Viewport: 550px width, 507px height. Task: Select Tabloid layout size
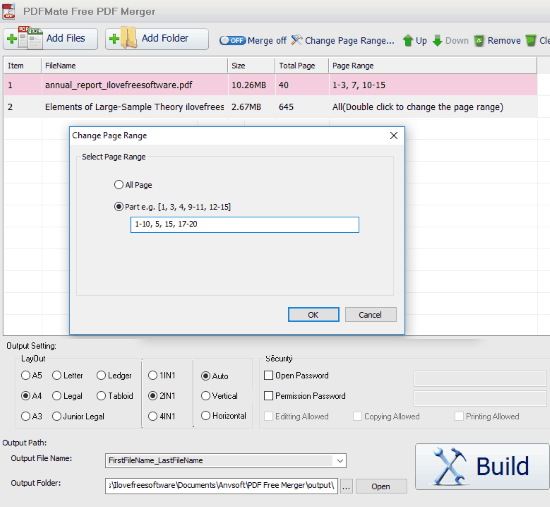tap(101, 396)
